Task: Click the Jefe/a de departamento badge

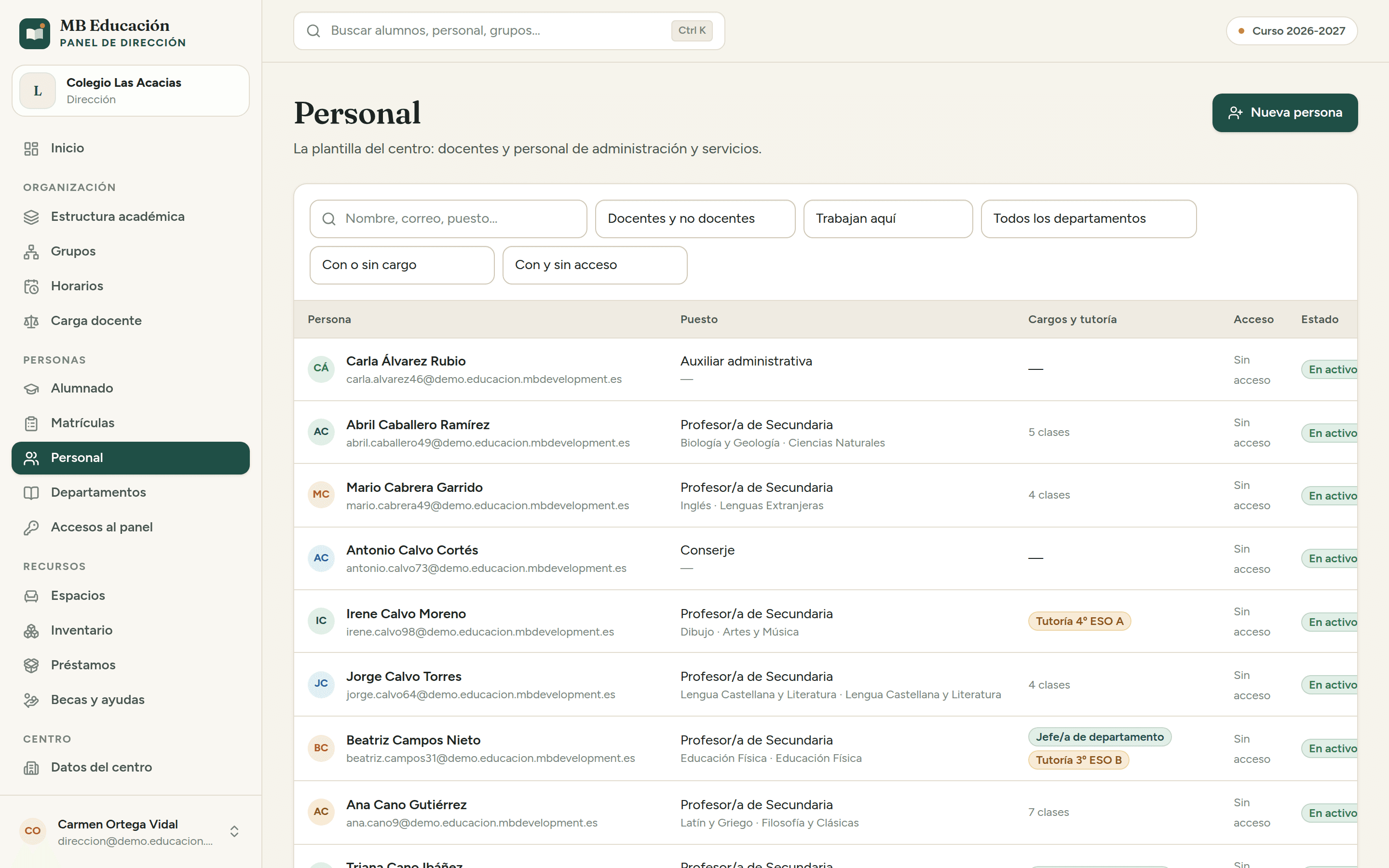Action: point(1099,737)
